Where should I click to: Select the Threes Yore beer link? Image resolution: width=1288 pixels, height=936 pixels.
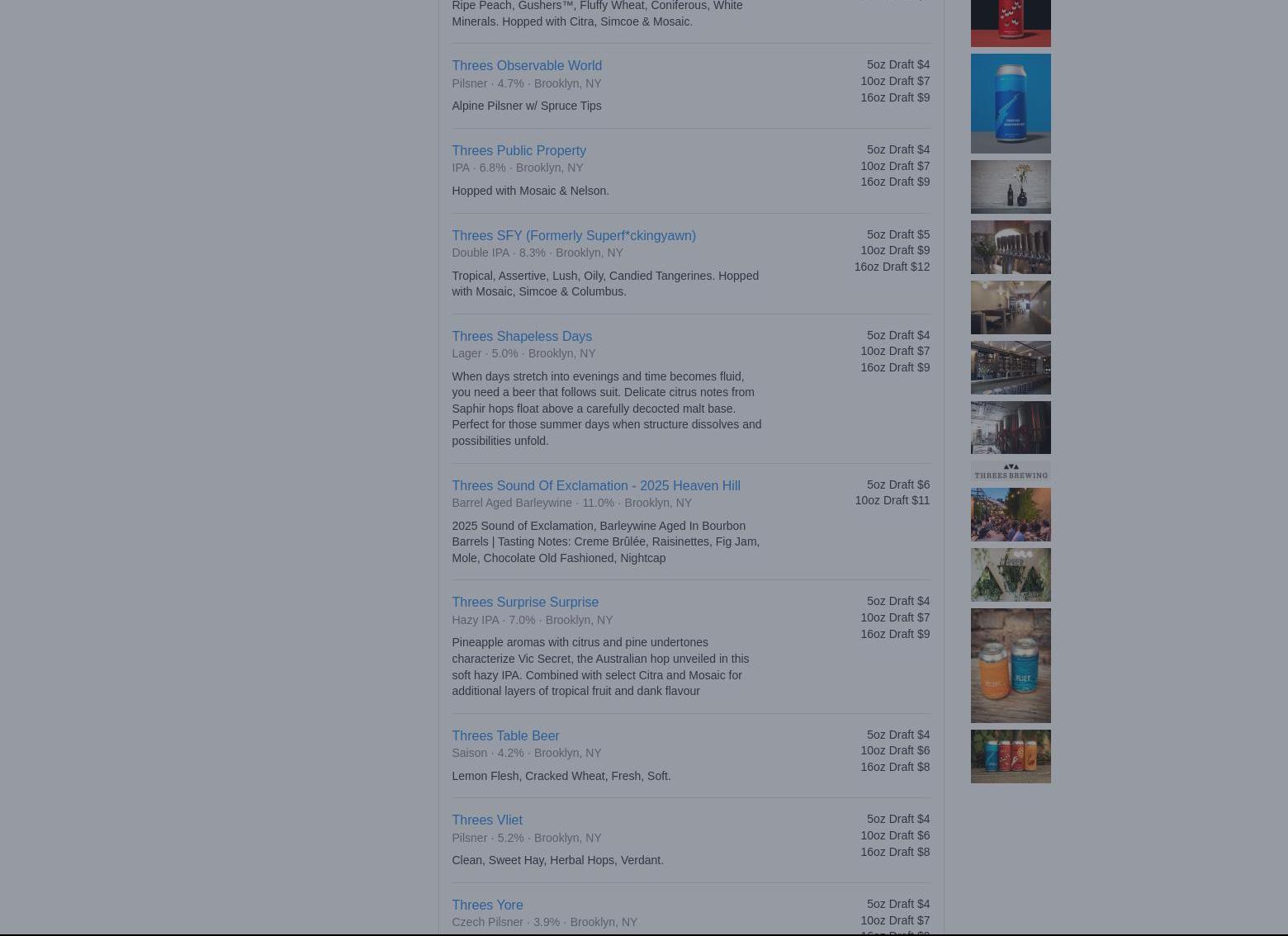[486, 905]
